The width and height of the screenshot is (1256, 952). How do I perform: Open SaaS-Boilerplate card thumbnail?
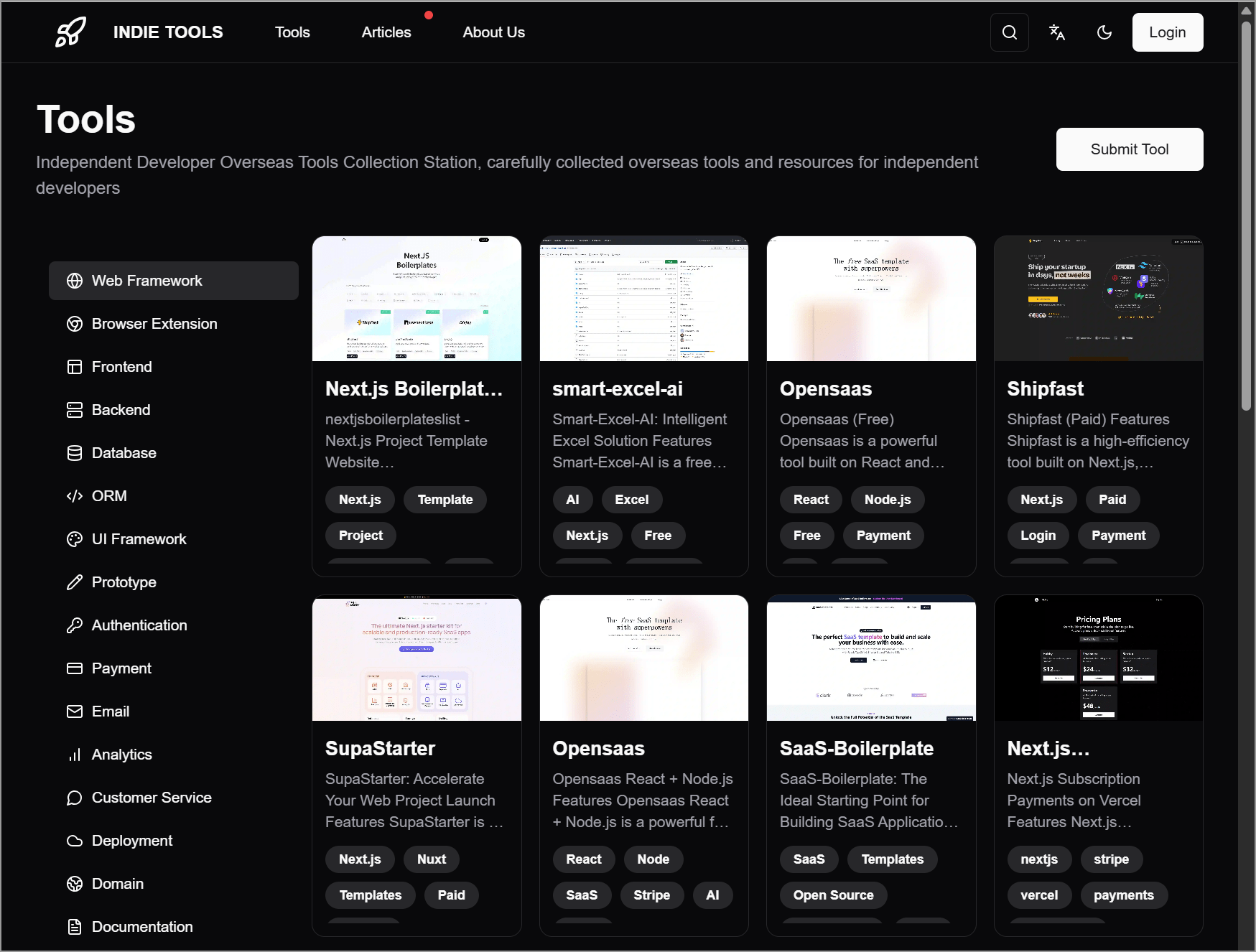tap(871, 658)
